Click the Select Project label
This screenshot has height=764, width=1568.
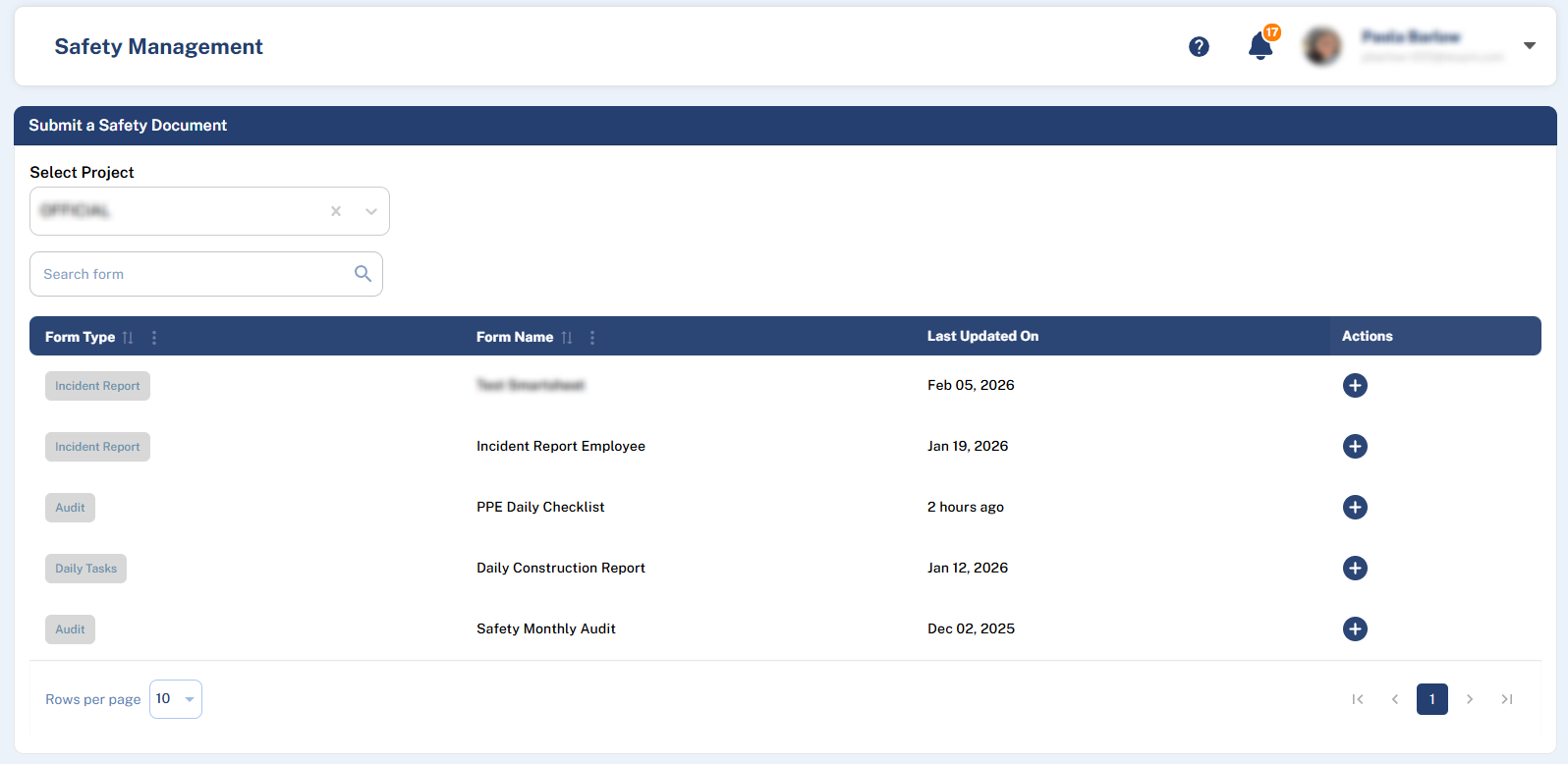(82, 172)
